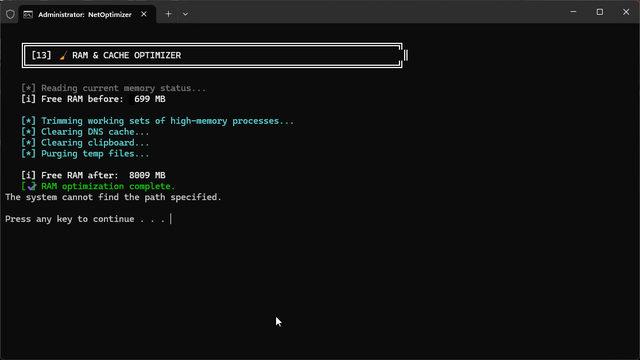
Task: Open a new terminal tab with plus
Action: (x=168, y=14)
